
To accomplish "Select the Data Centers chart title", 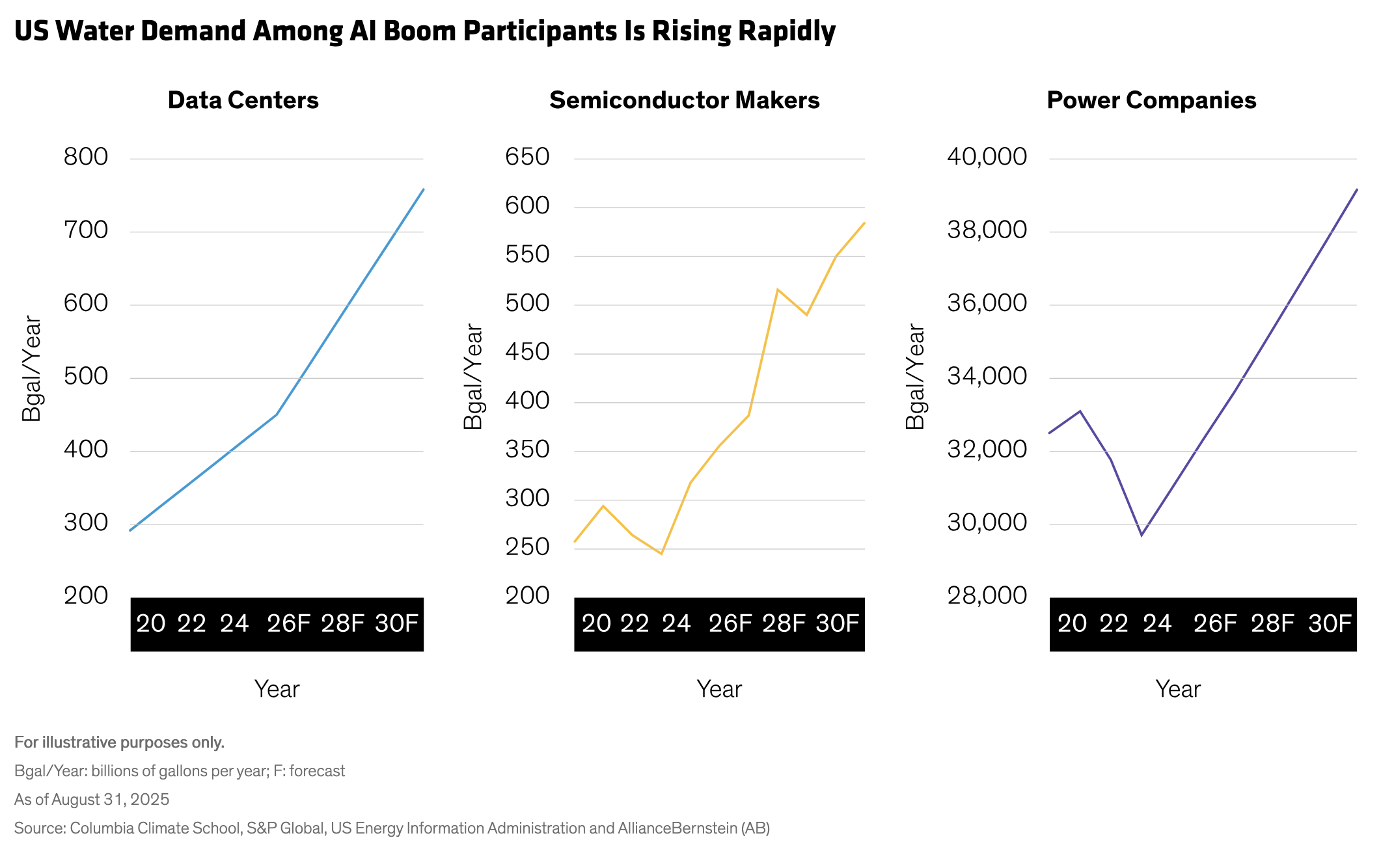I will pos(243,100).
